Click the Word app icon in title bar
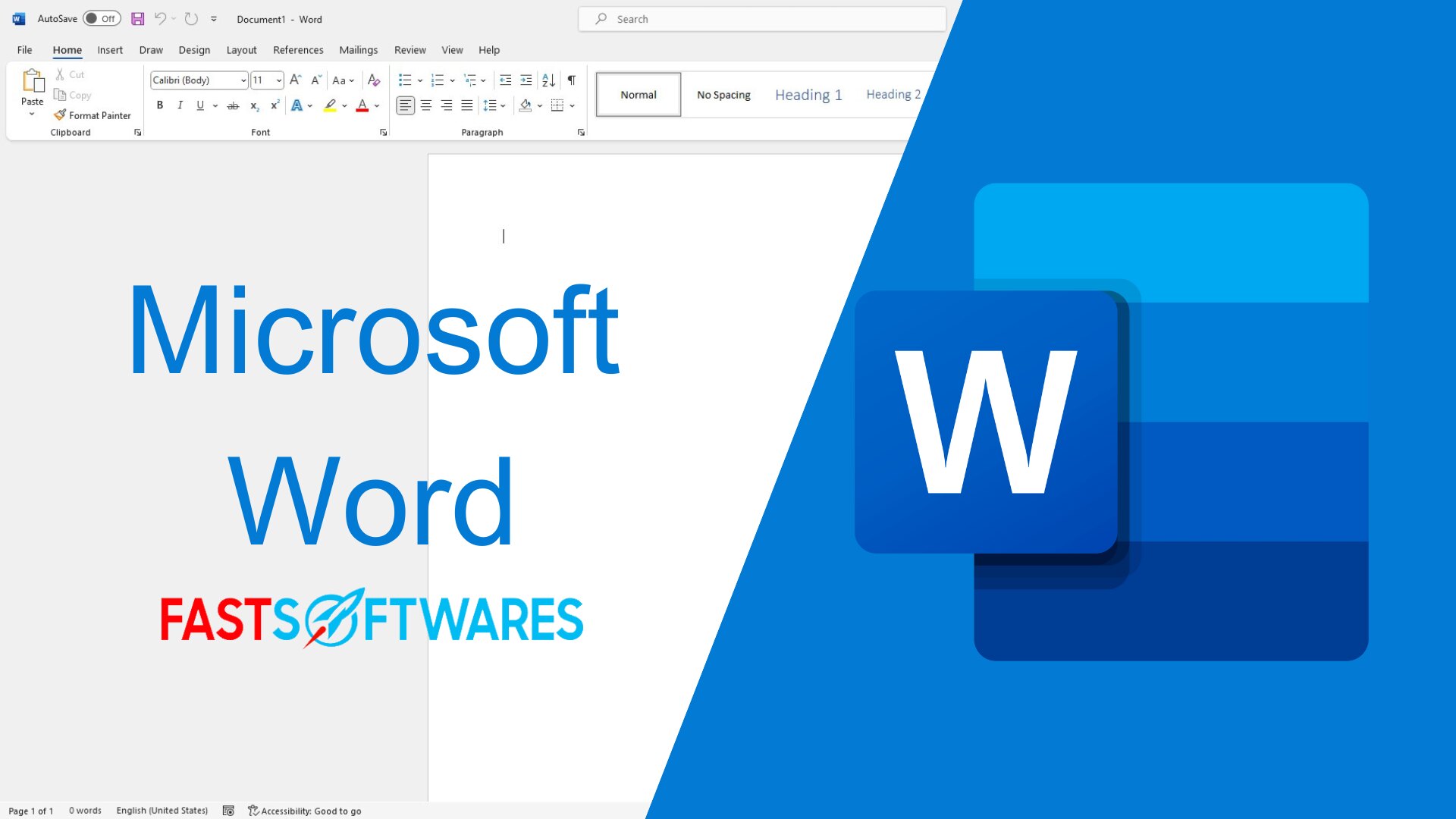 click(19, 19)
